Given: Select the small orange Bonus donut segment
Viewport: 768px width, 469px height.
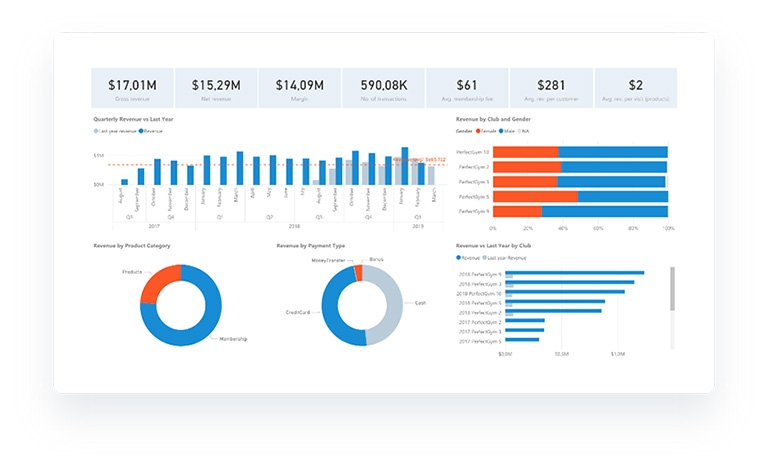Looking at the screenshot, I should 359,273.
